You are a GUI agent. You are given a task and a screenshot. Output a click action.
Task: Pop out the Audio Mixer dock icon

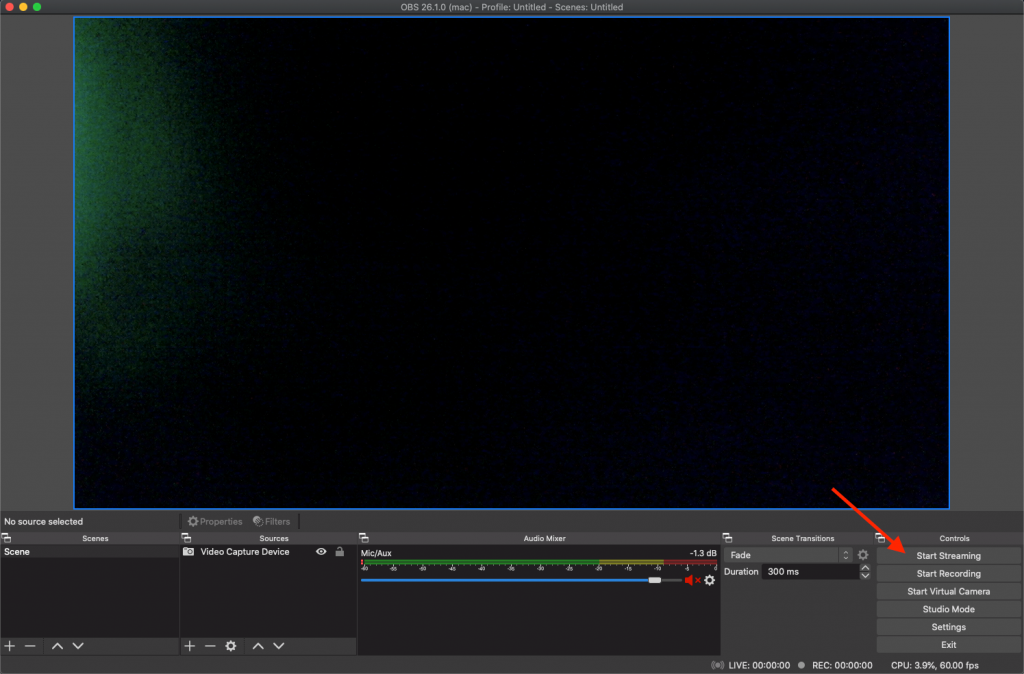tap(363, 538)
